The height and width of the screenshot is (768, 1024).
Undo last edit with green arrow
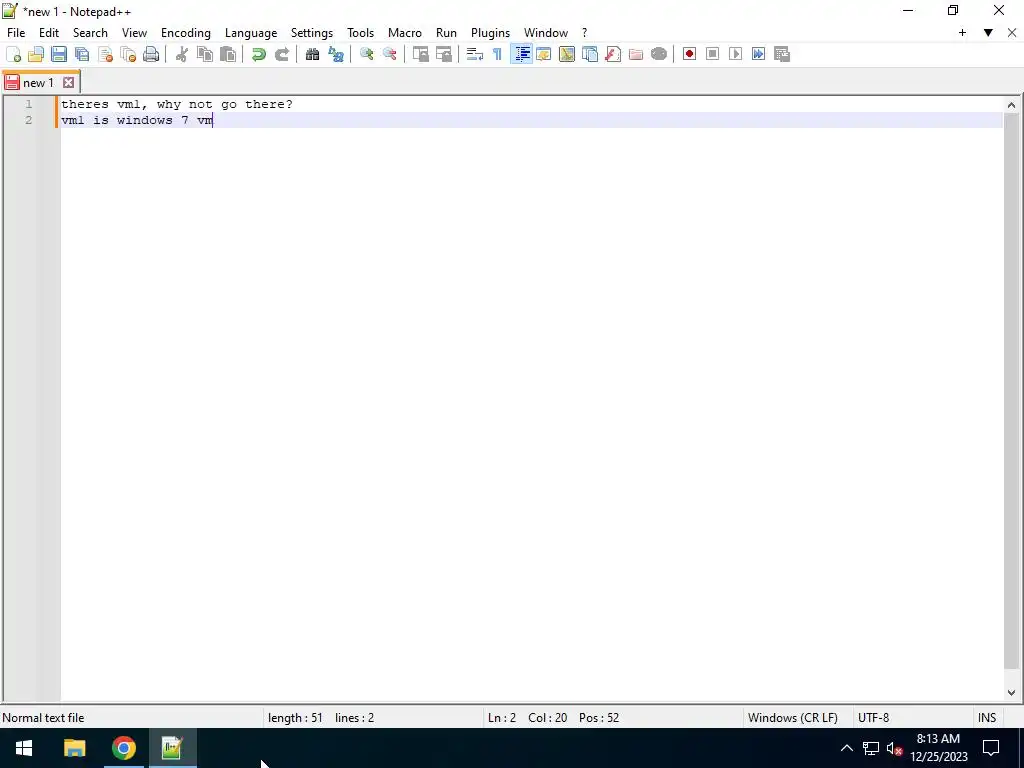coord(259,54)
